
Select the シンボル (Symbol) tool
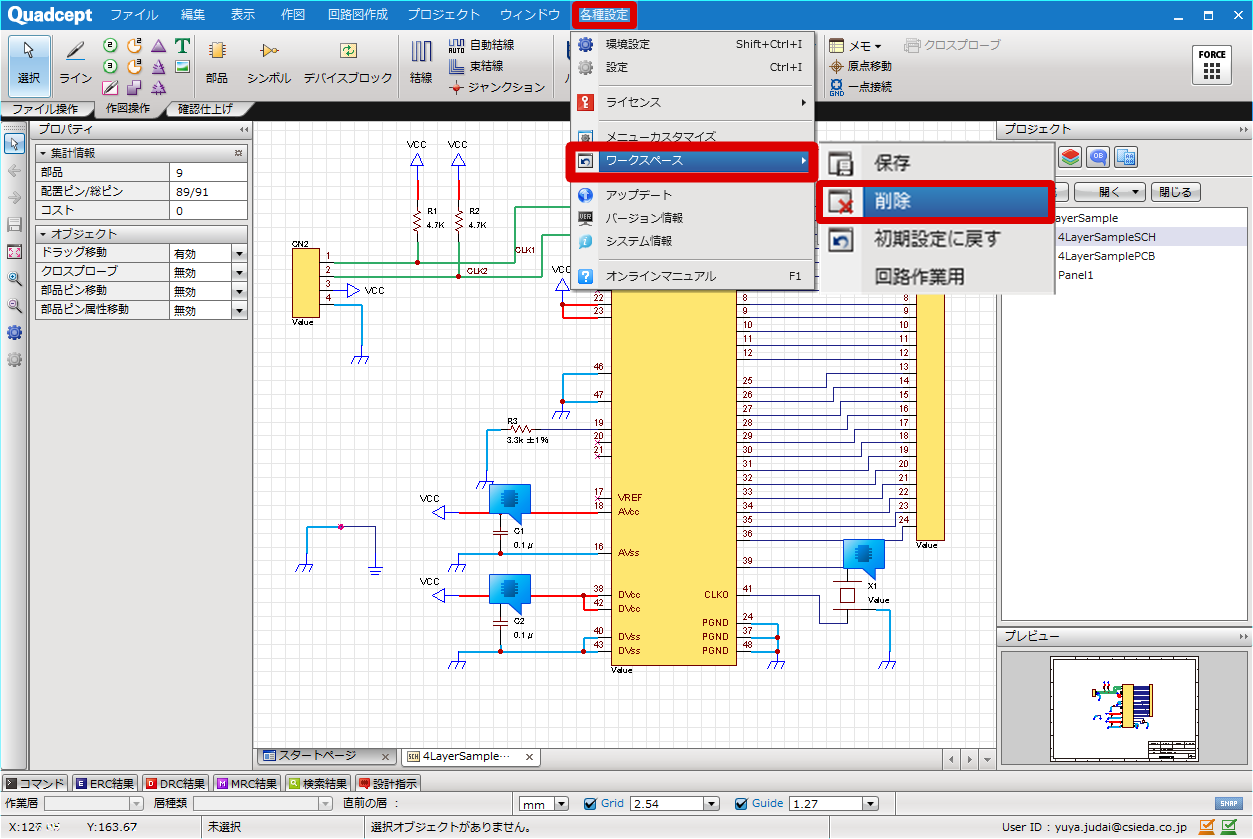coord(269,63)
